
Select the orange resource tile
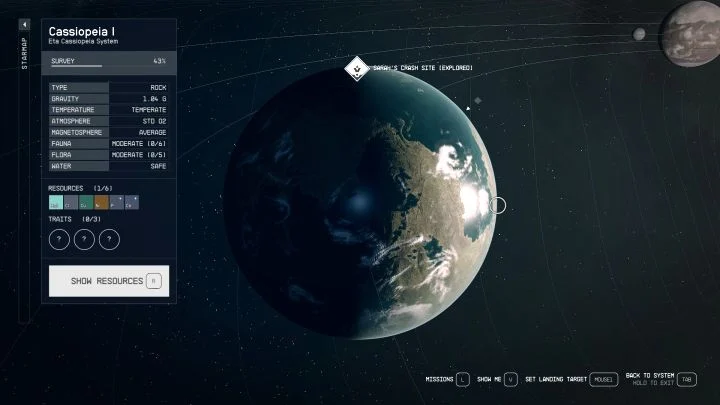(101, 203)
